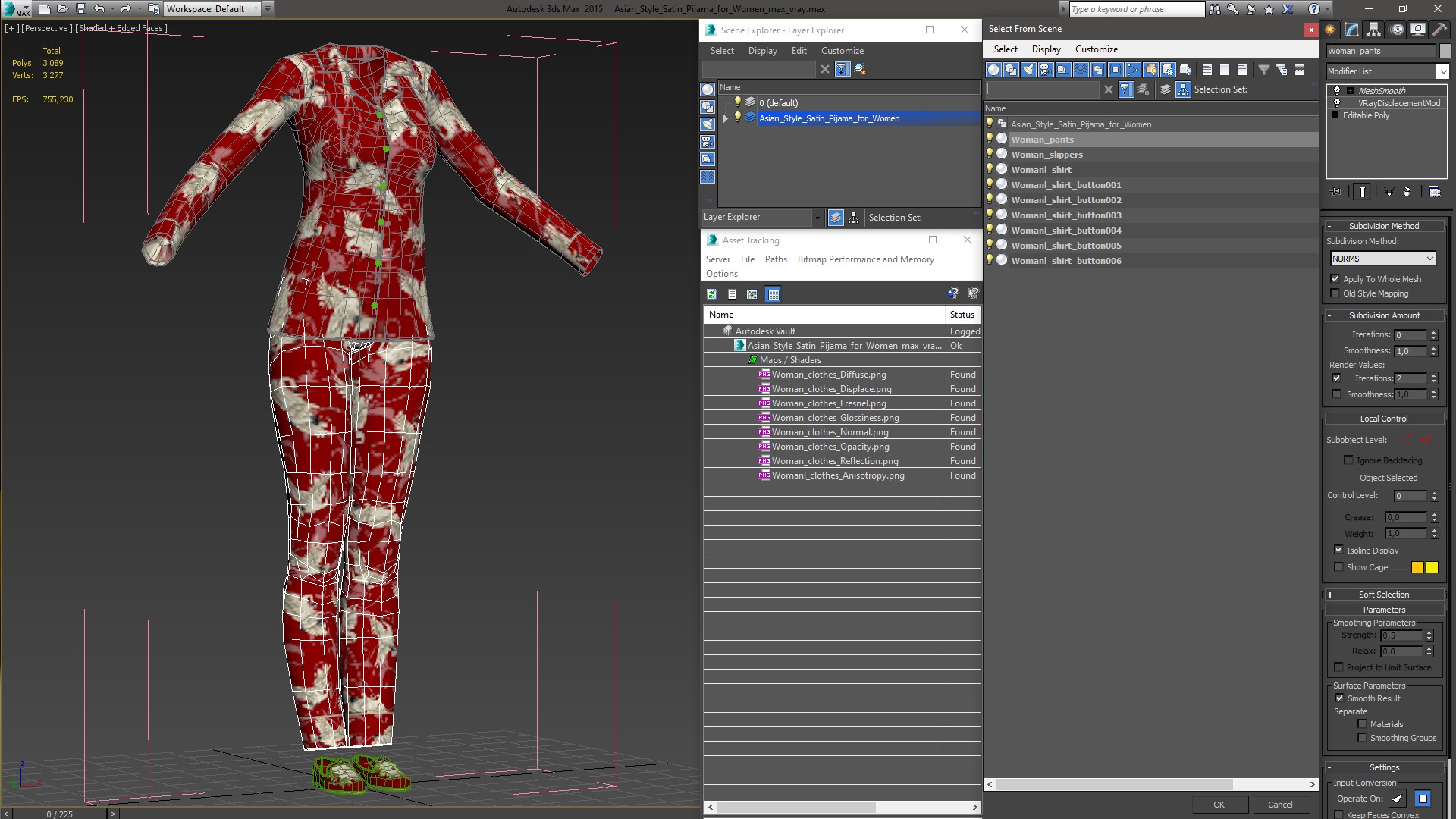1456x819 pixels.
Task: Expand Asian_Style_Satin_Pijama_for_Women layer tree arrow
Action: coord(726,118)
